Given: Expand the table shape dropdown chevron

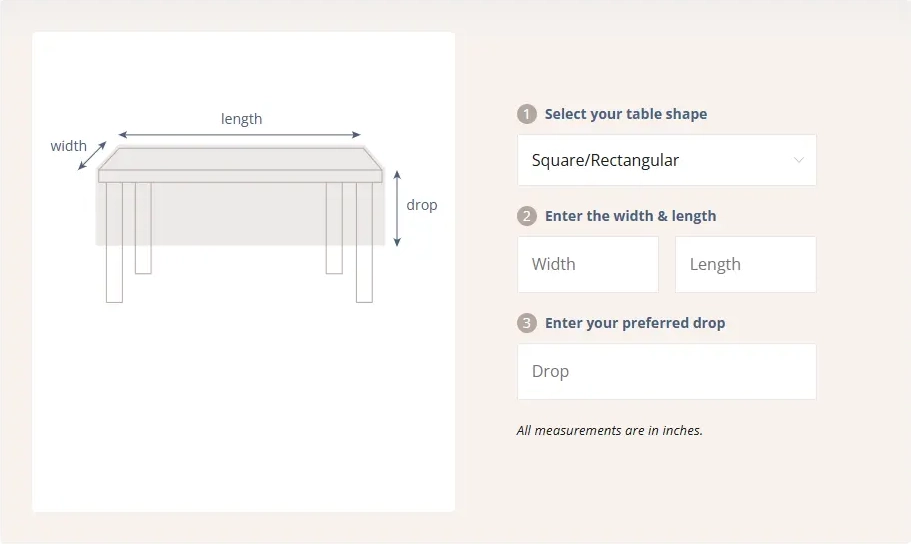Looking at the screenshot, I should (798, 160).
